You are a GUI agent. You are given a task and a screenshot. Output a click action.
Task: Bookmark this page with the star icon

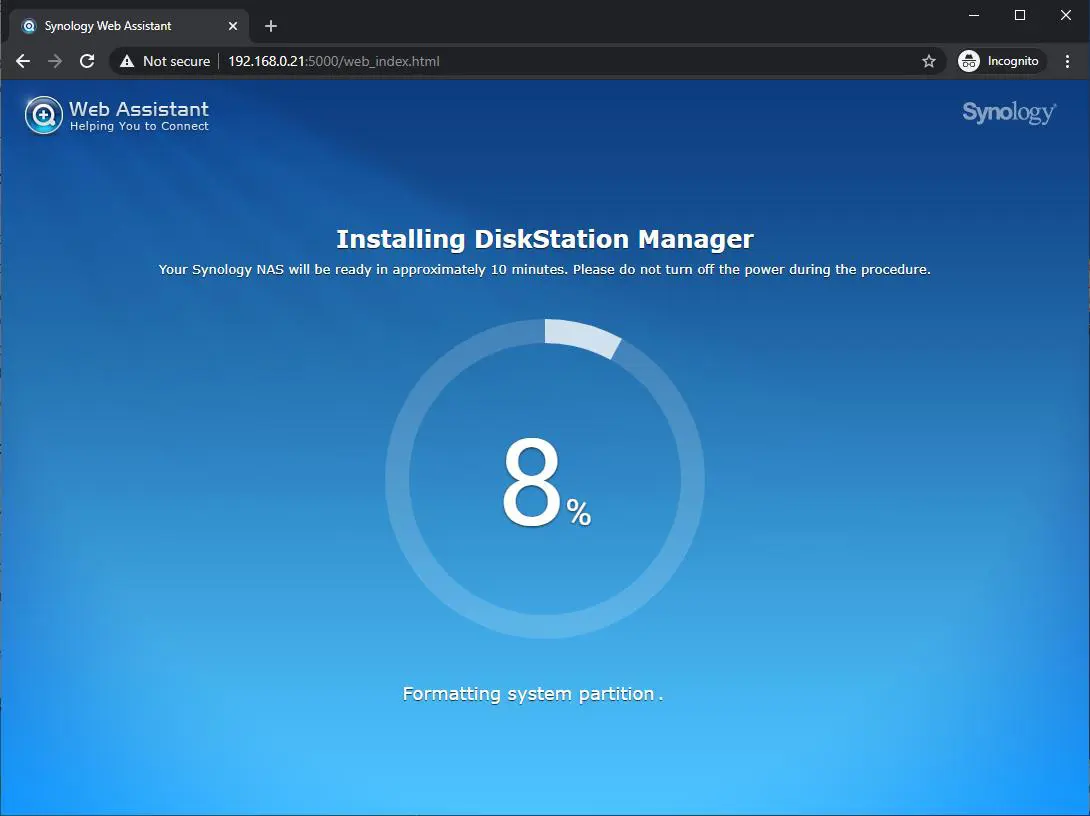pyautogui.click(x=929, y=61)
